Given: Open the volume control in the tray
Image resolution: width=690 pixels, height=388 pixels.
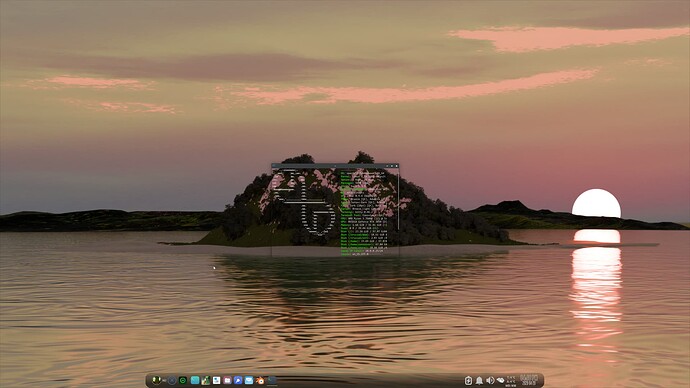Looking at the screenshot, I should tap(490, 380).
